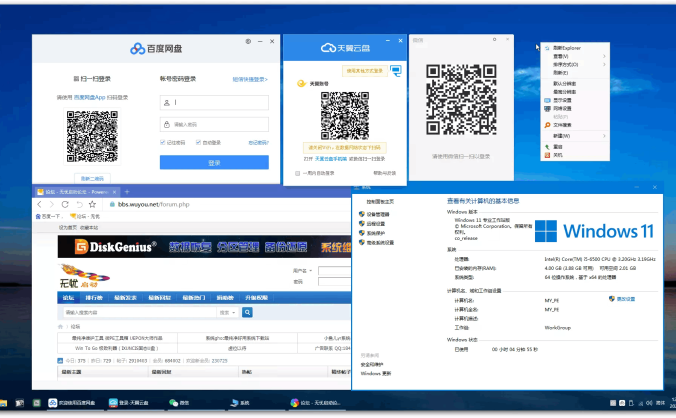
Task: Click the blue 登录 button in Baidu Netdisk
Action: tap(214, 162)
